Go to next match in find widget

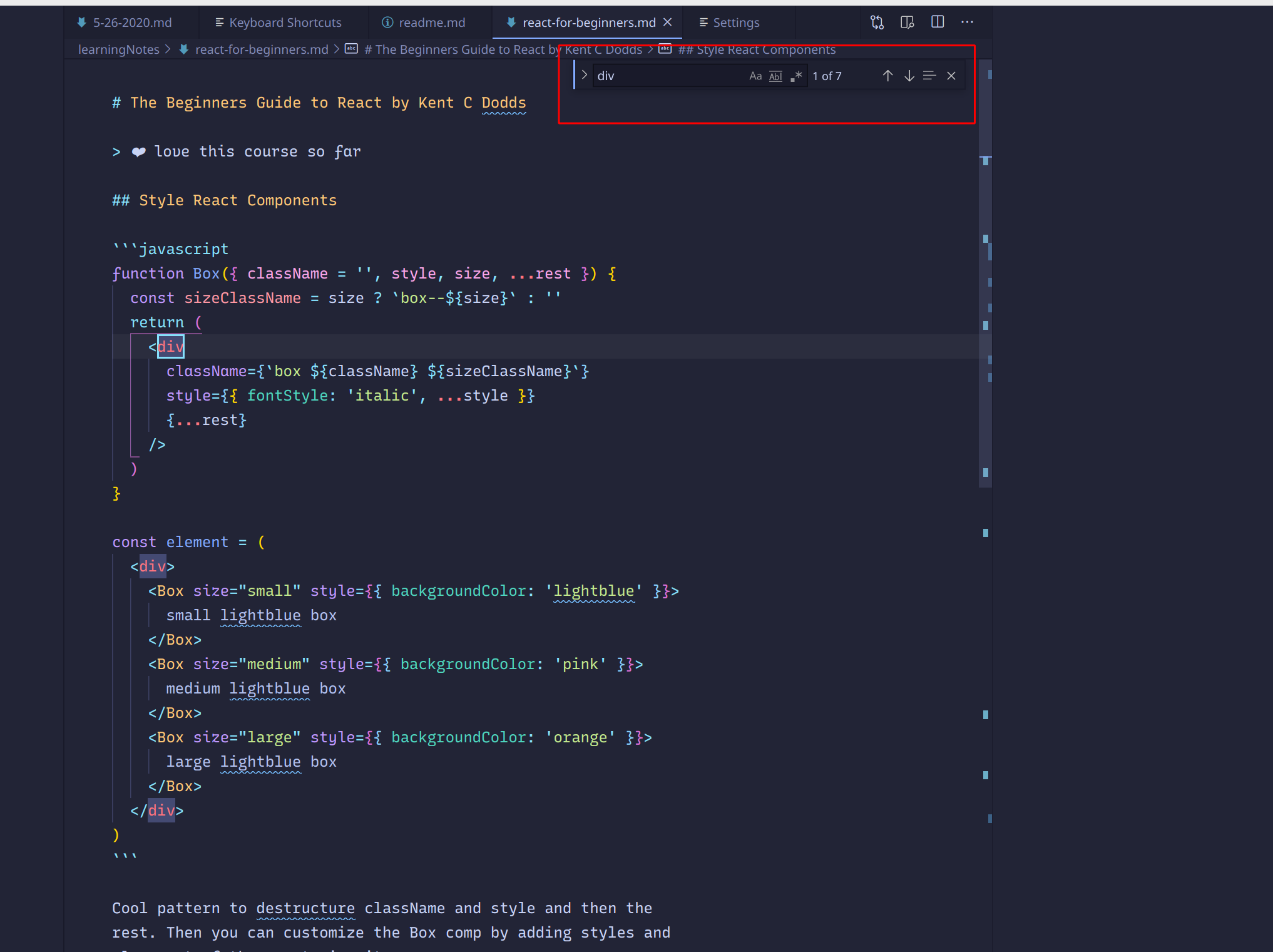coord(909,76)
